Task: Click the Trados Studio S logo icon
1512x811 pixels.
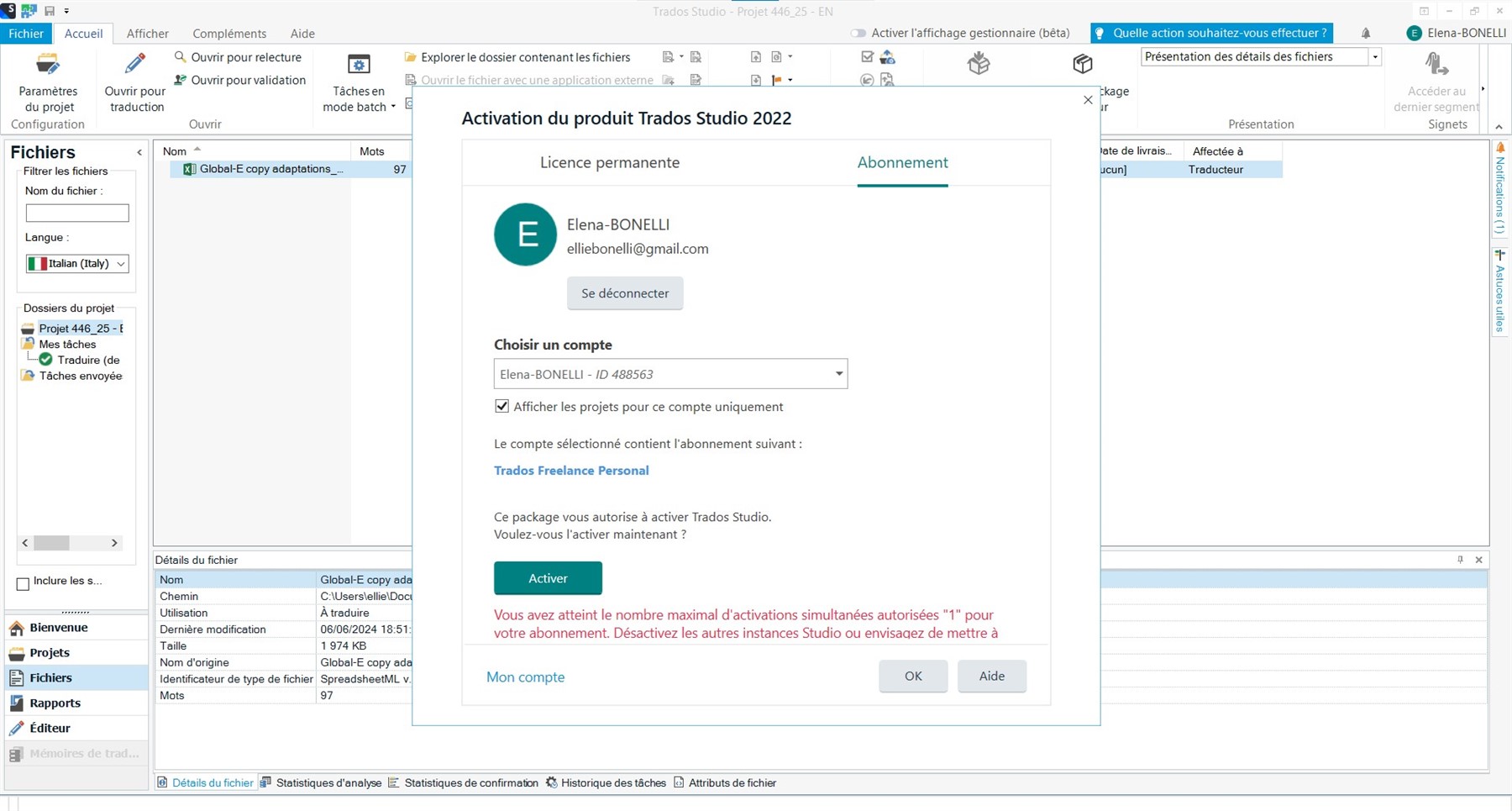Action: click(x=8, y=10)
